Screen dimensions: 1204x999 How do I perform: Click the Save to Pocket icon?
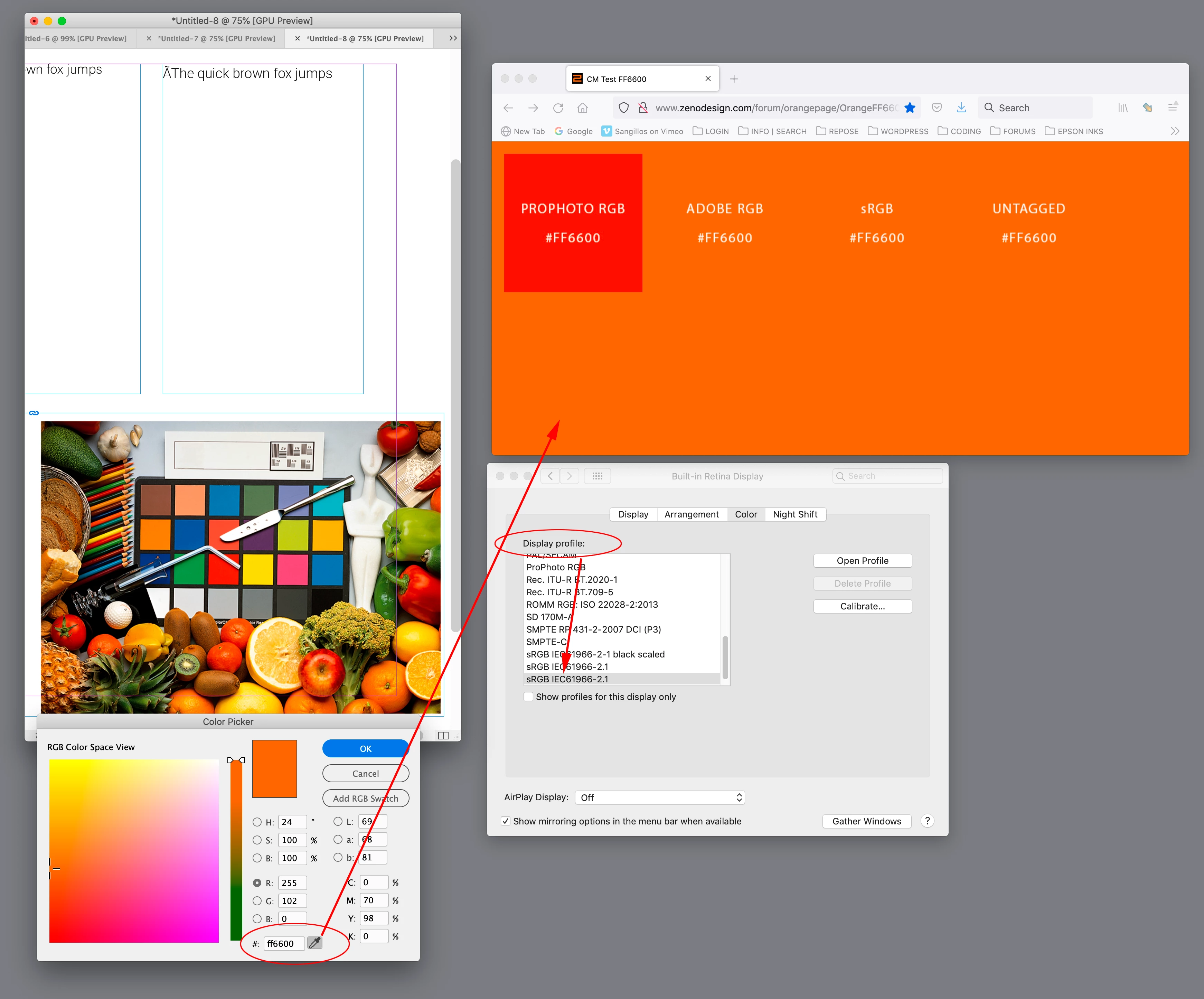[937, 108]
